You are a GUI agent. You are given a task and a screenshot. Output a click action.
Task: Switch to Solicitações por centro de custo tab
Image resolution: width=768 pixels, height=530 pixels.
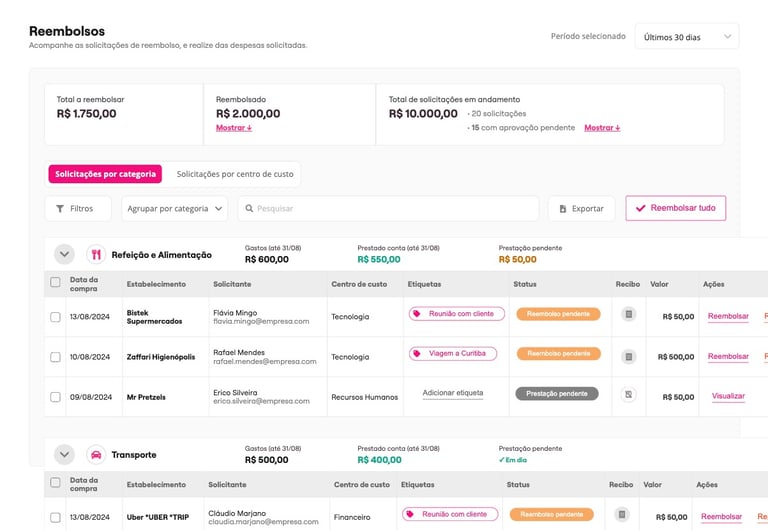pos(235,174)
